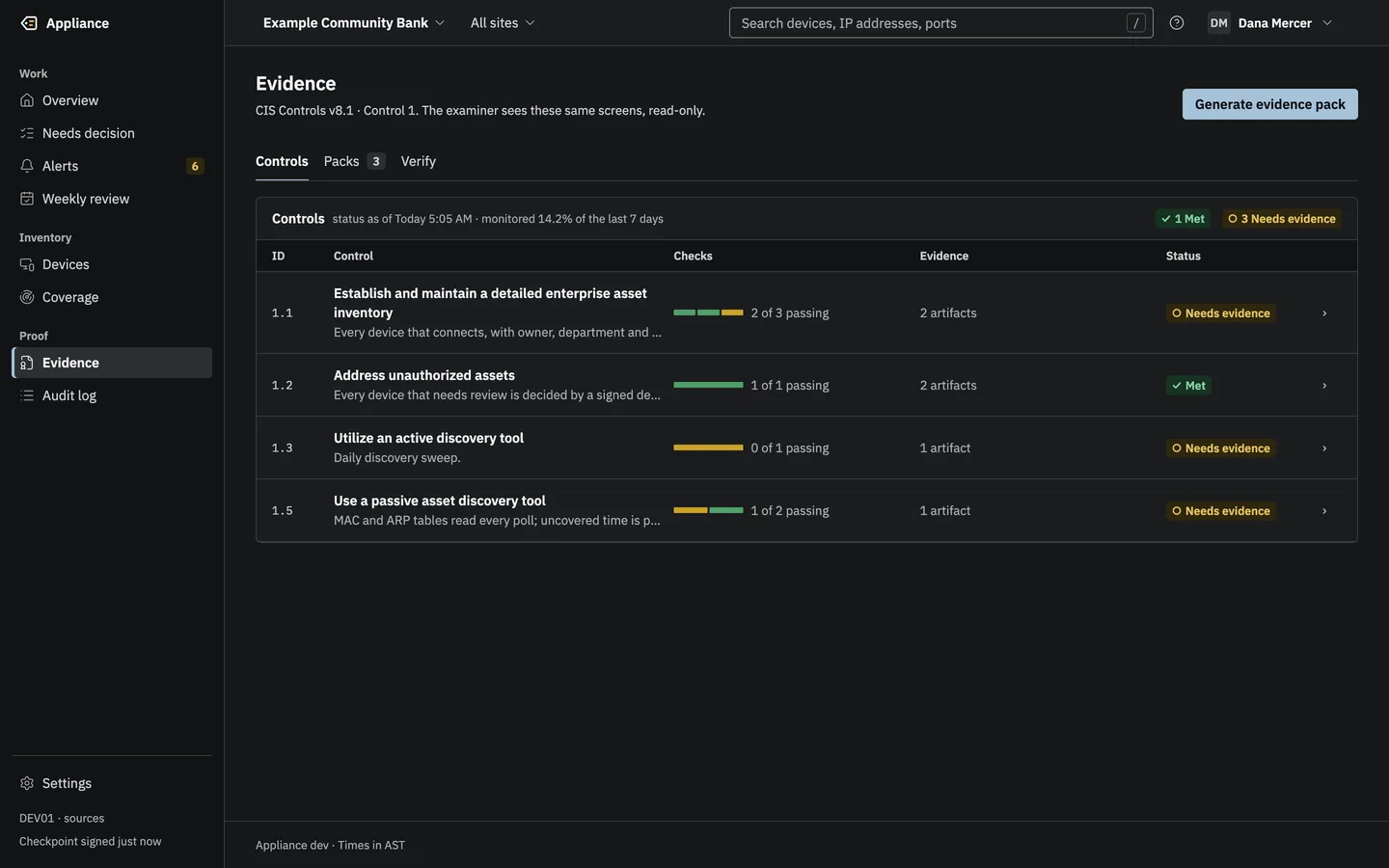Click the 'Checks' column header

693,256
